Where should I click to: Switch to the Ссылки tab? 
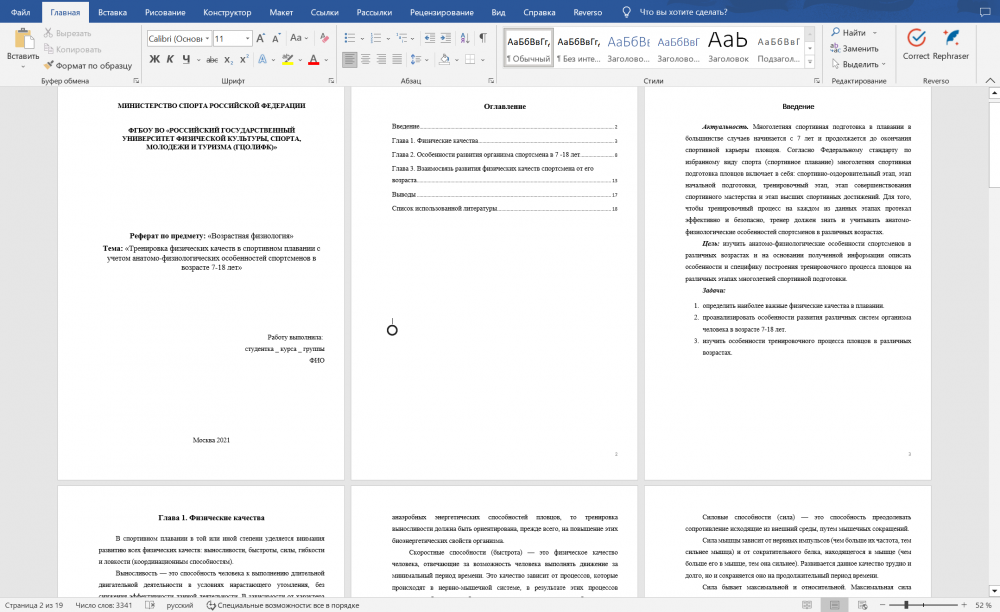click(325, 12)
